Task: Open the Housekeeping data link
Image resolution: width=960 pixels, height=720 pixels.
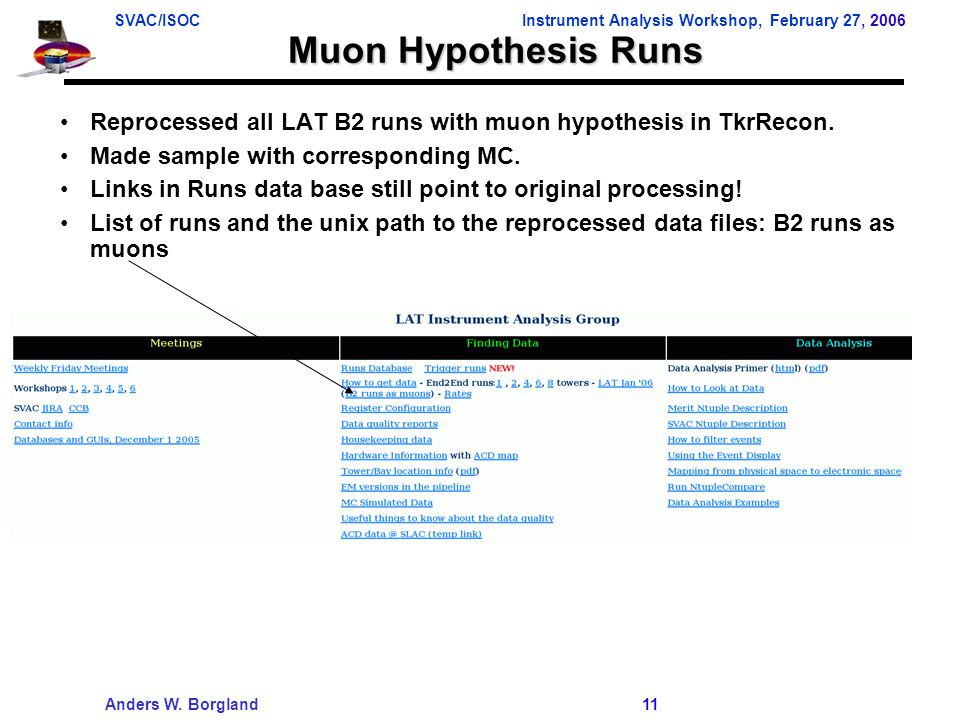Action: click(386, 440)
